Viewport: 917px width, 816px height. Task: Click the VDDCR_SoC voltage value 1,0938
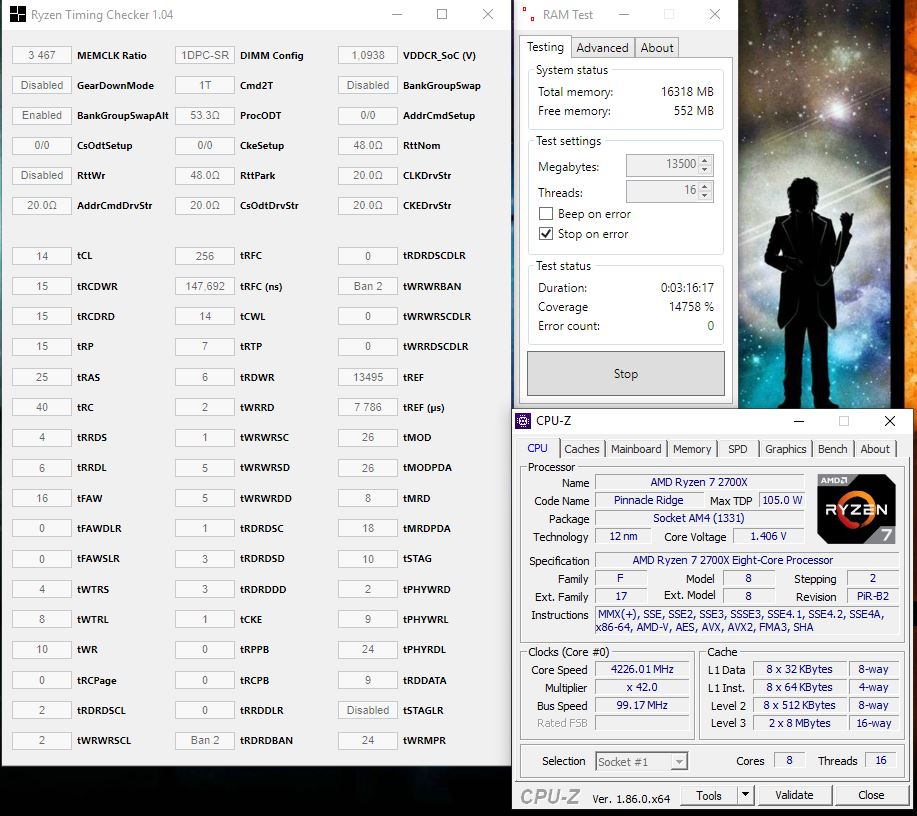368,55
